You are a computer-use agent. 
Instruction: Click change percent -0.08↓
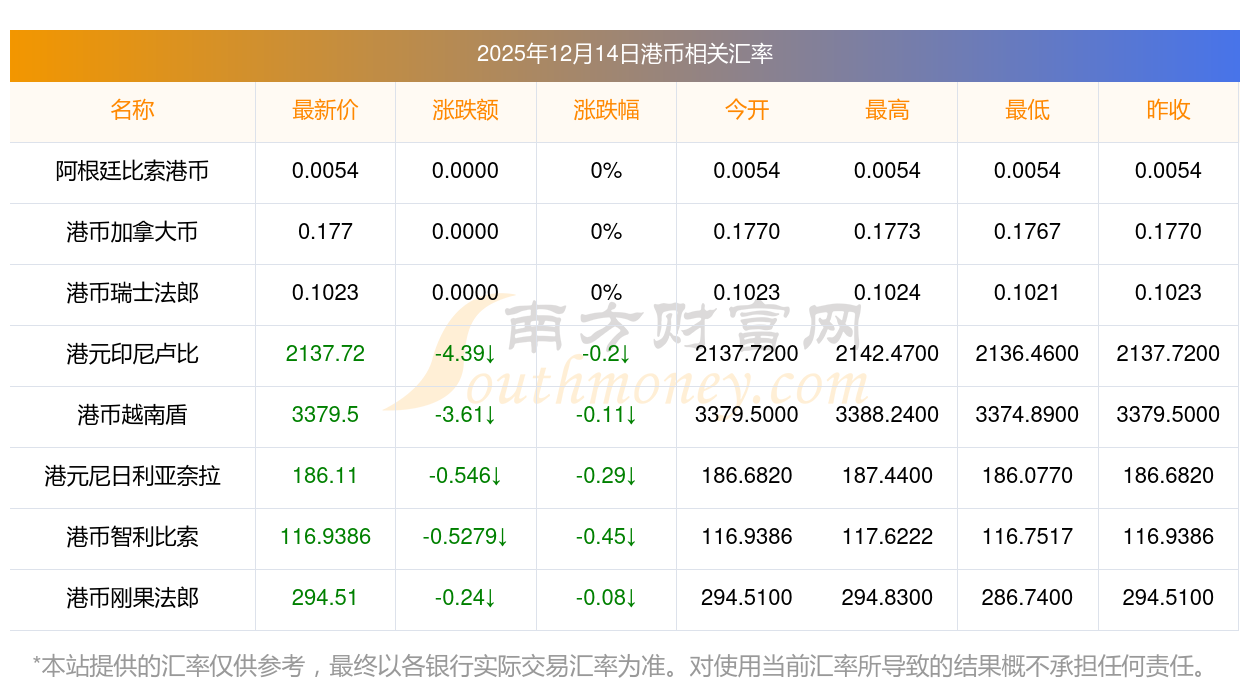click(x=606, y=598)
